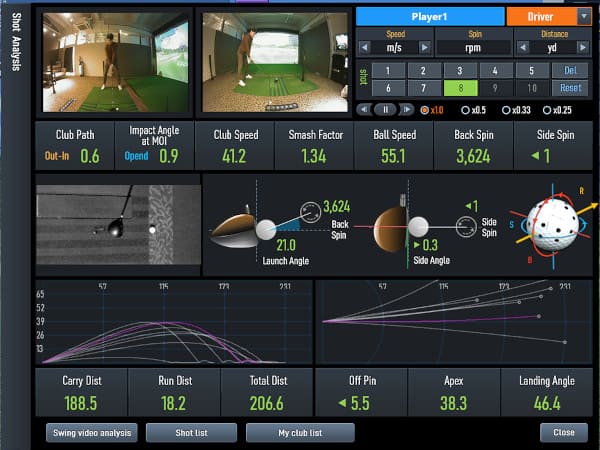
Task: Select shot number 7
Action: [x=423, y=89]
